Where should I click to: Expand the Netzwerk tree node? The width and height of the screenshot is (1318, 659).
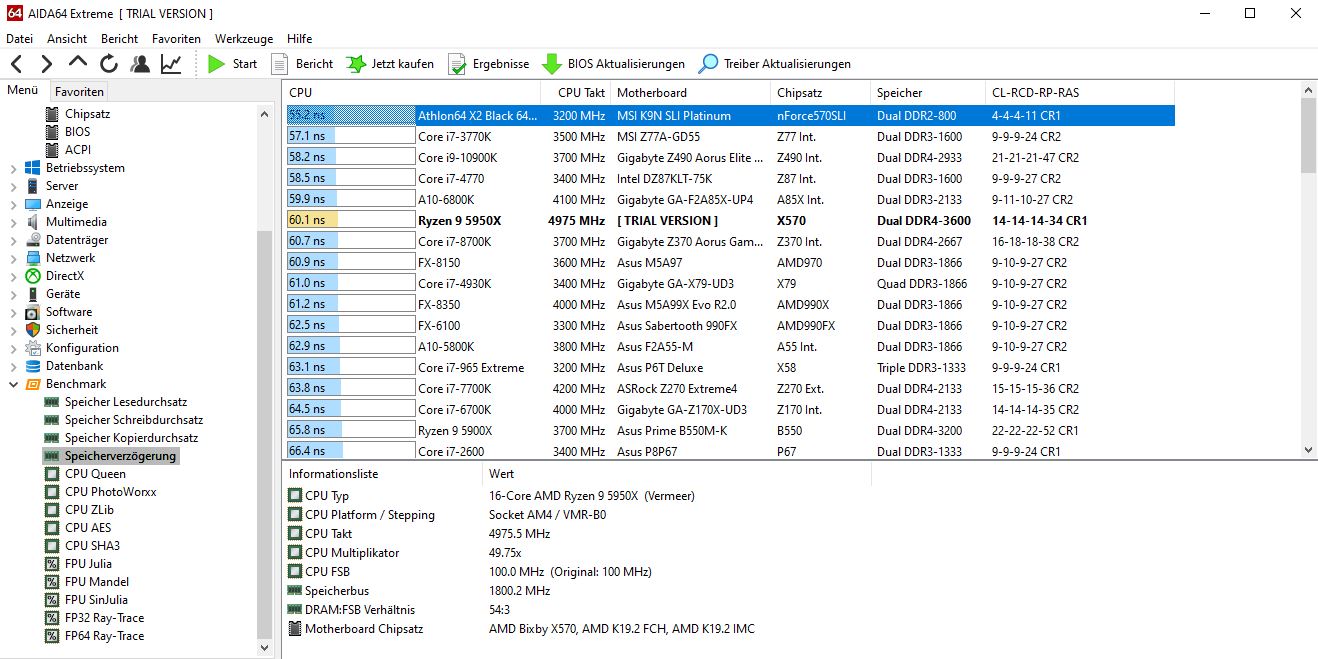tap(13, 258)
